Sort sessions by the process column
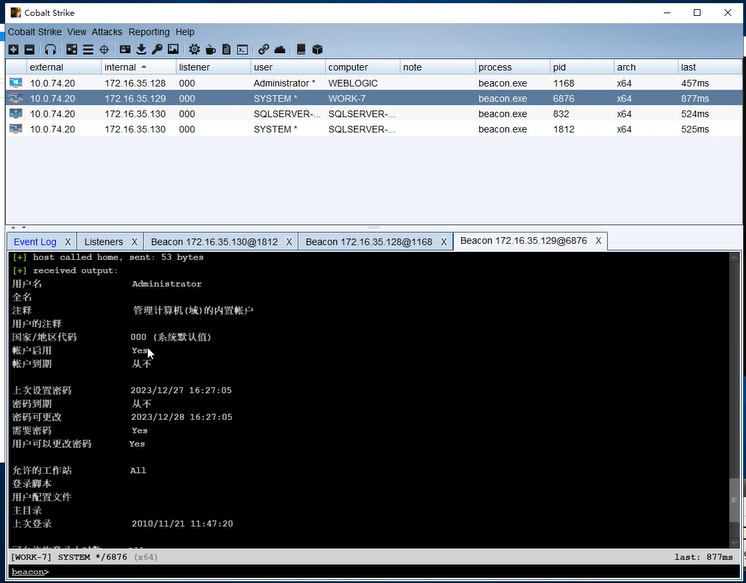Image resolution: width=746 pixels, height=583 pixels. pos(512,67)
